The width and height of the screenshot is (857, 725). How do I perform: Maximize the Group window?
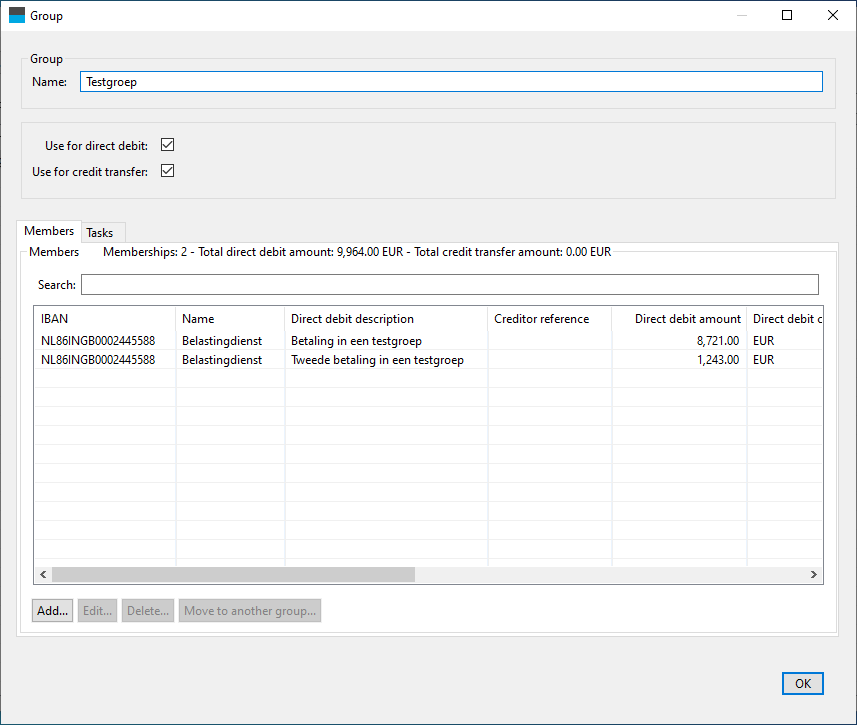(787, 15)
